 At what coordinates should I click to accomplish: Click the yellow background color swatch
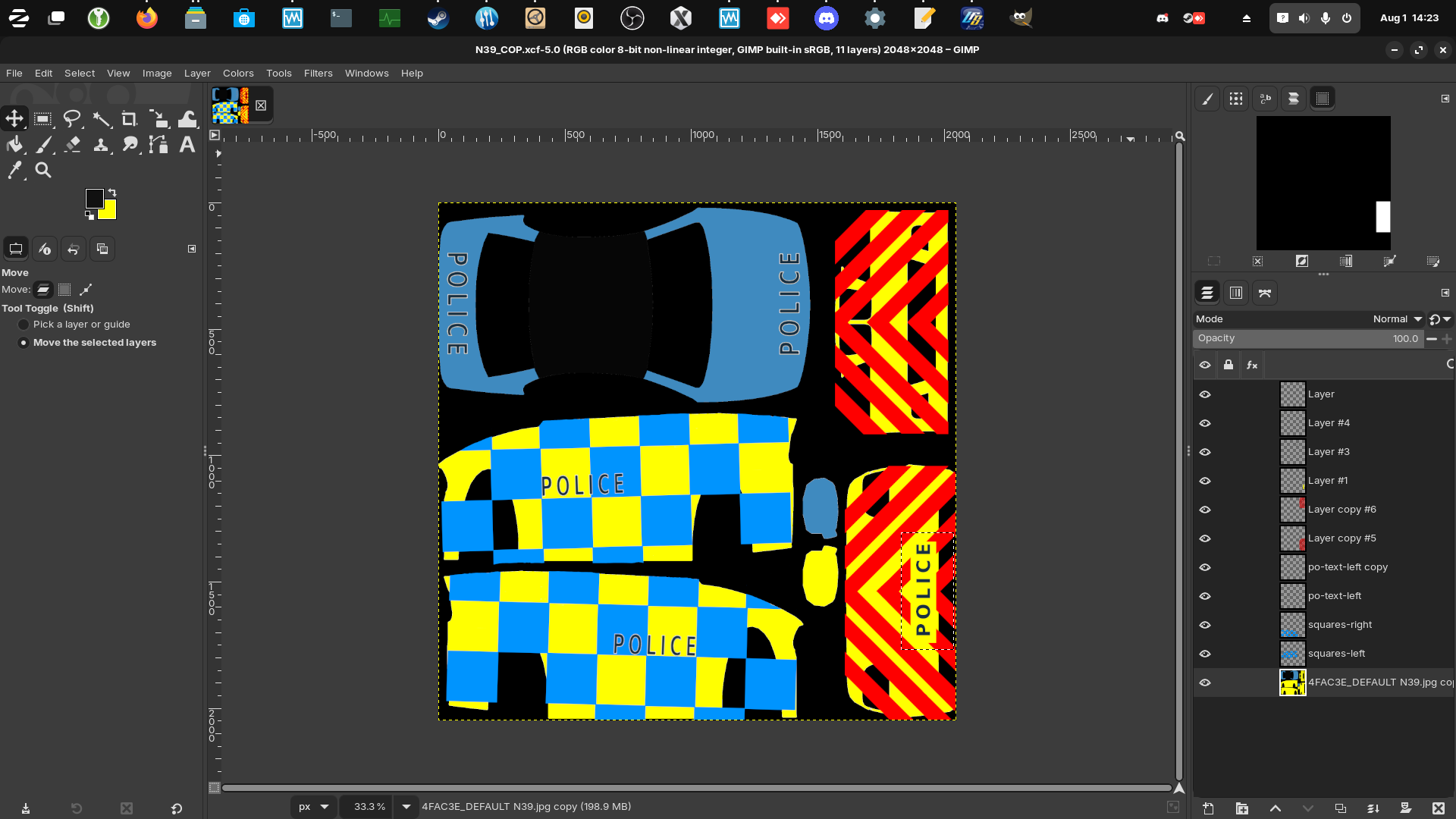point(110,213)
